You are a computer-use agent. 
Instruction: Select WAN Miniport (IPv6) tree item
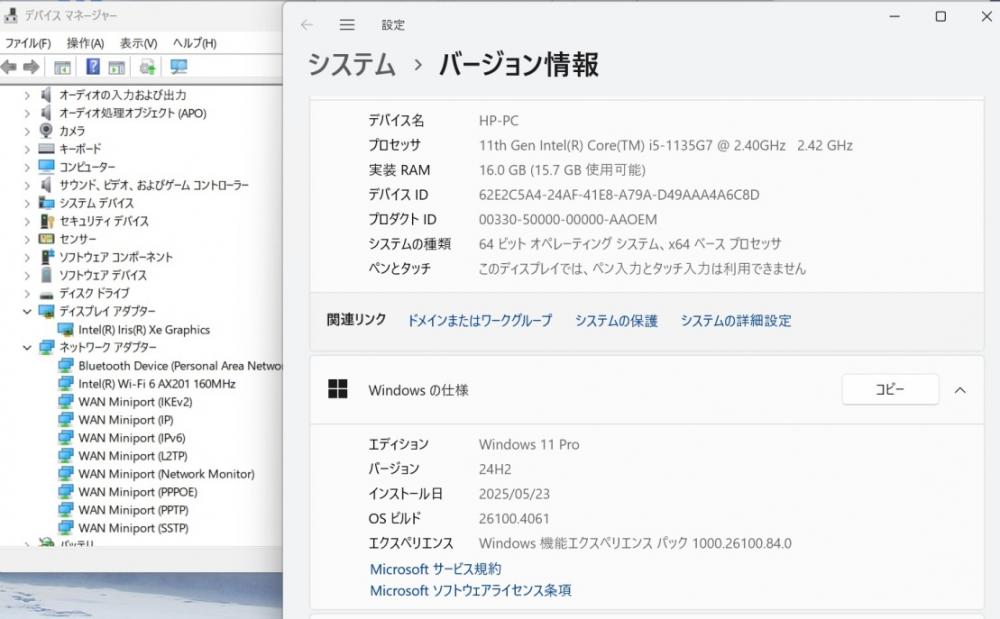pyautogui.click(x=132, y=437)
